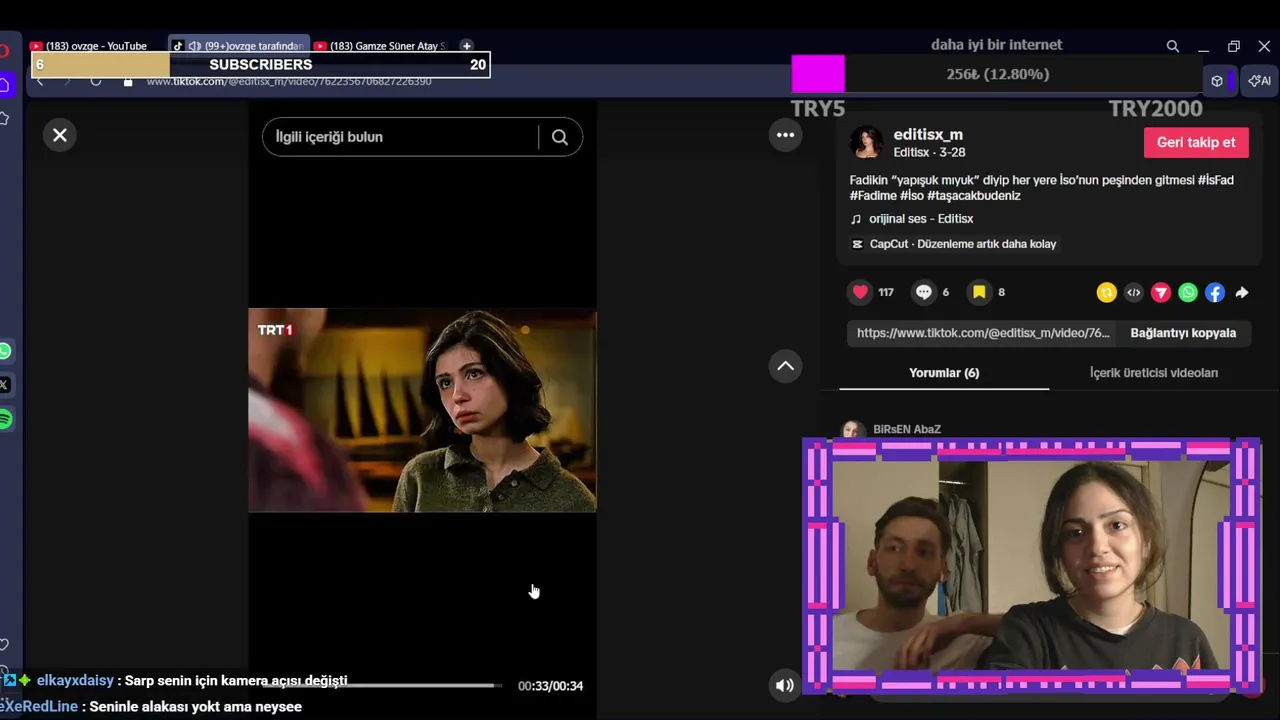
Task: Click the '117' like count
Action: click(x=886, y=292)
